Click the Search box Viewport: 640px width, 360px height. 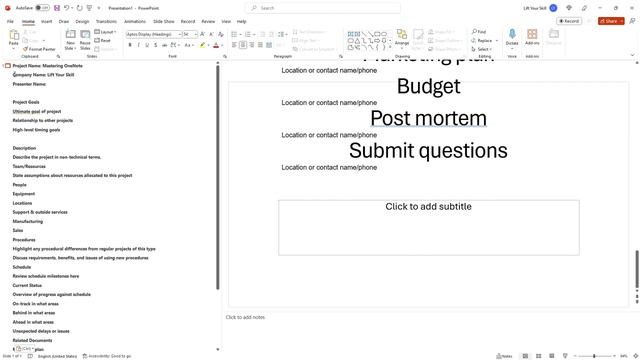tap(322, 8)
